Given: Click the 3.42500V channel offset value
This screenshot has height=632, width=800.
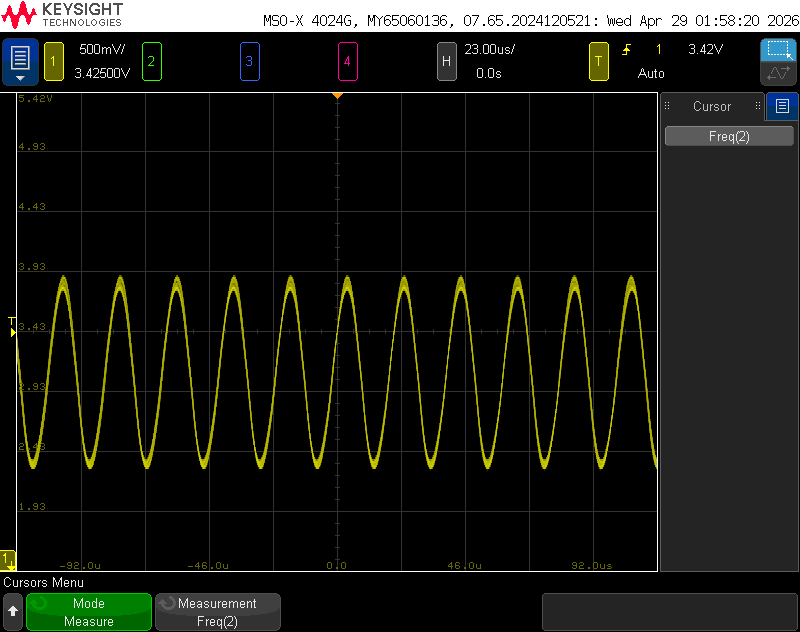Looking at the screenshot, I should 102,73.
